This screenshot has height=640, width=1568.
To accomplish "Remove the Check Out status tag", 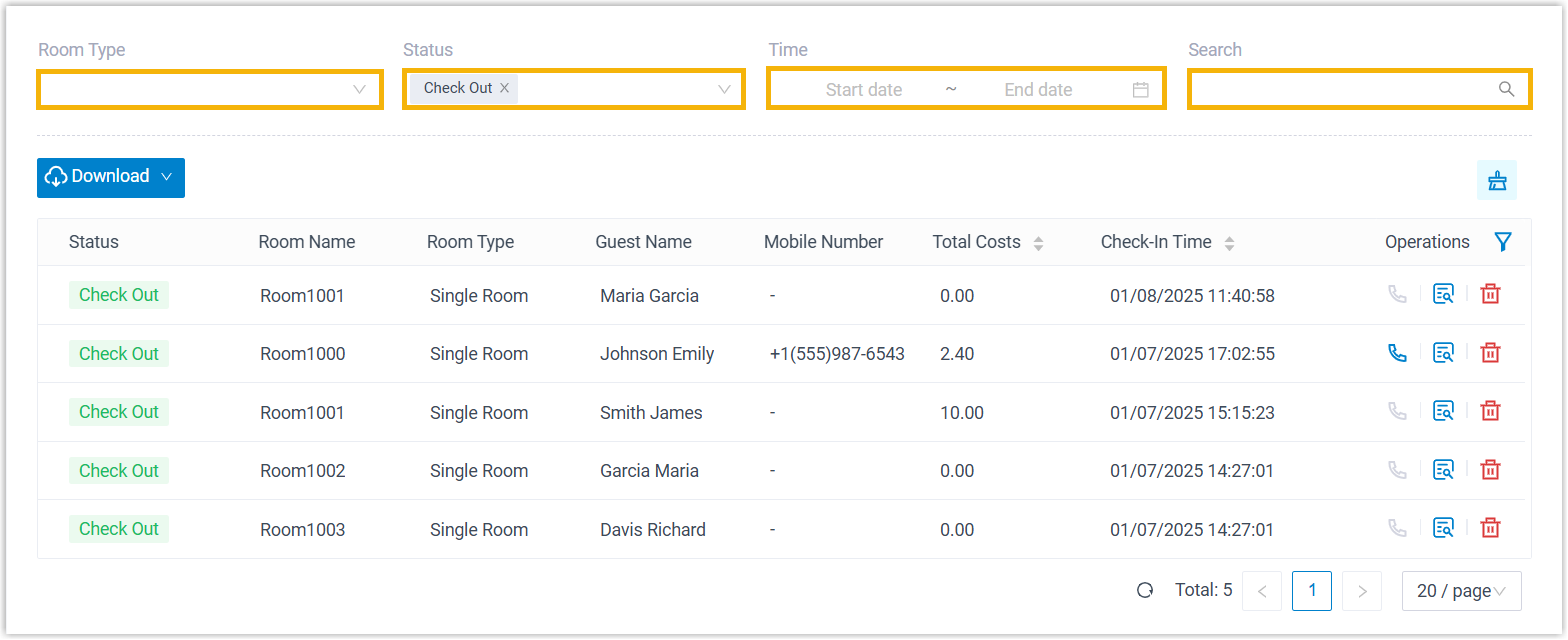I will (x=505, y=88).
